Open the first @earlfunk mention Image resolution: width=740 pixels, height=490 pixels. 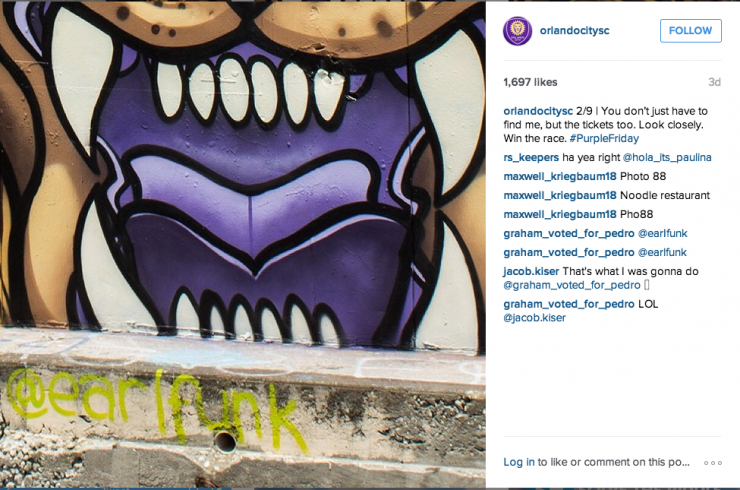coord(662,233)
